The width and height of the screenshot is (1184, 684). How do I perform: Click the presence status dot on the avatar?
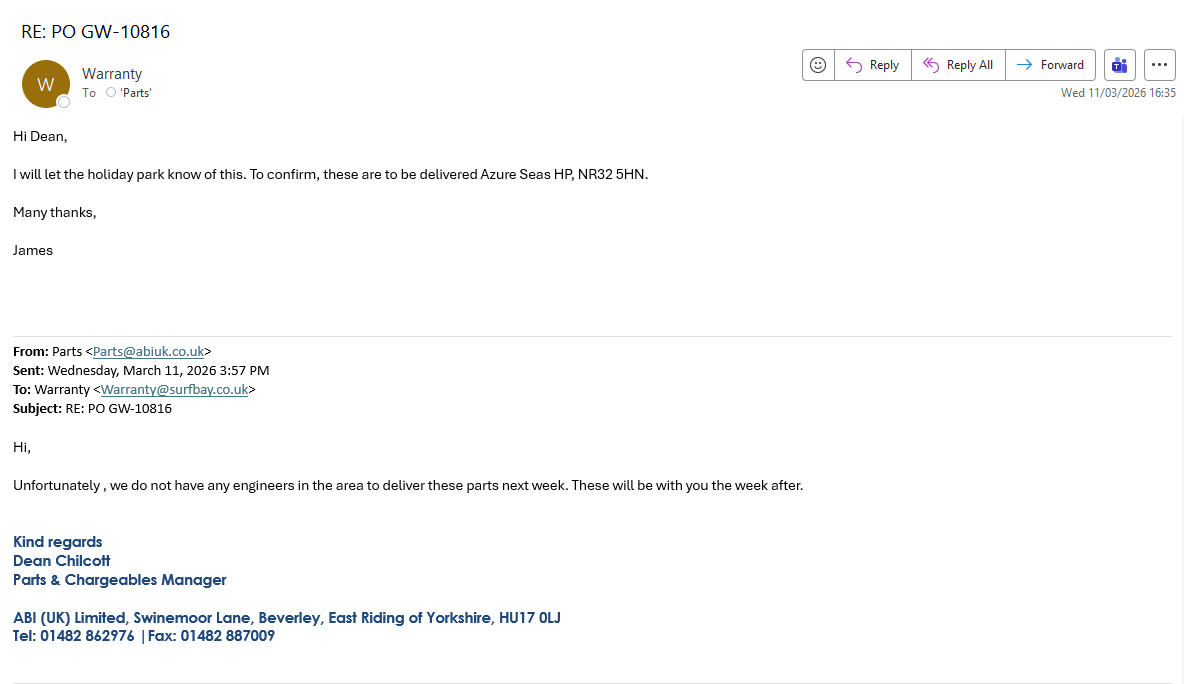pyautogui.click(x=64, y=102)
